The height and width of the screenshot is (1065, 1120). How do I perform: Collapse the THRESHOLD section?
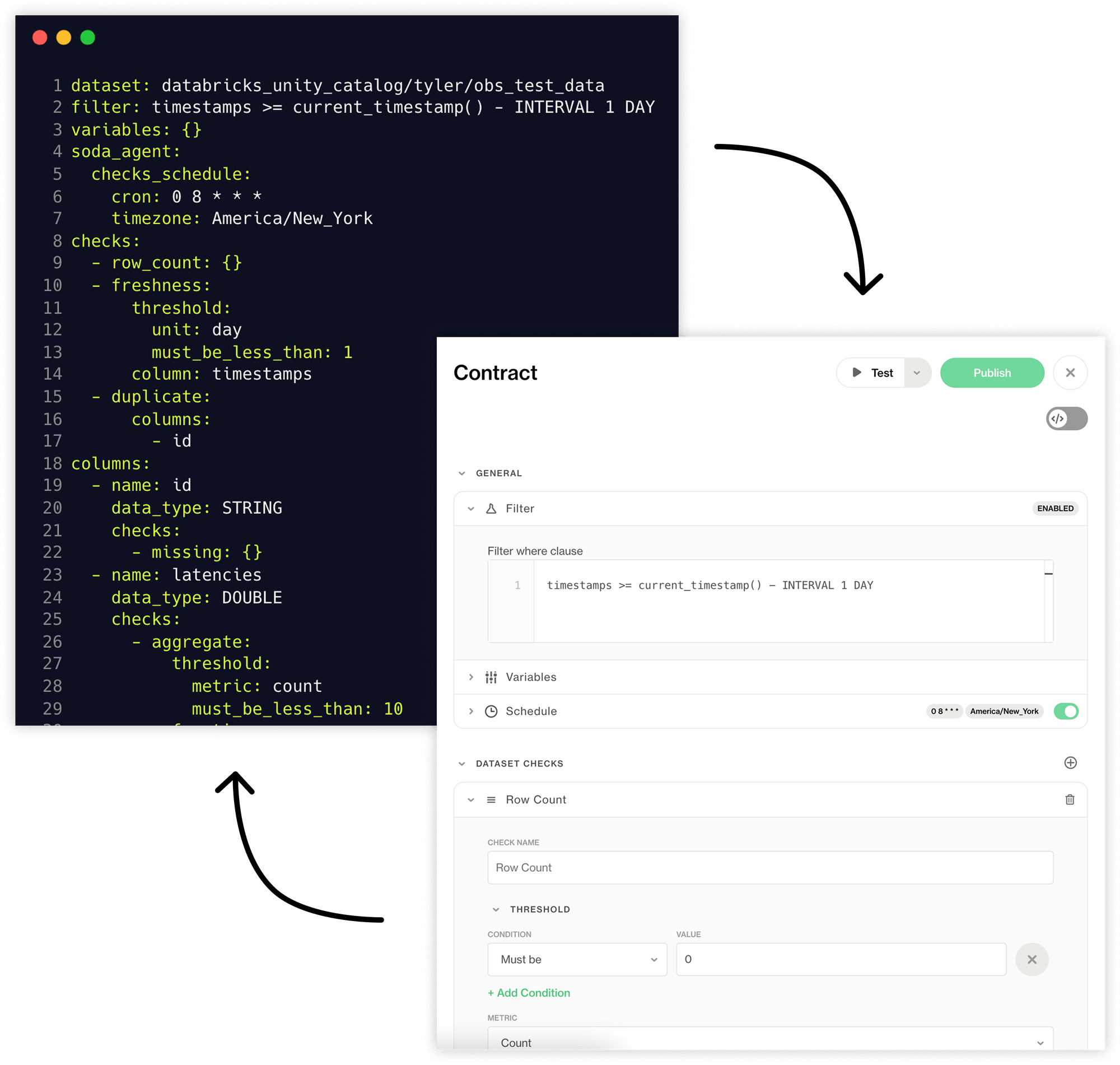[495, 909]
